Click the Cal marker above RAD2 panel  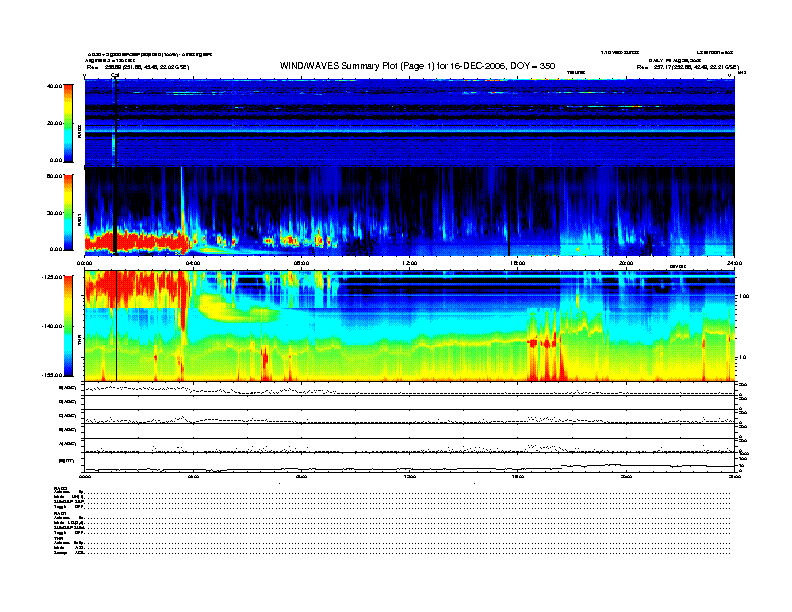(115, 75)
